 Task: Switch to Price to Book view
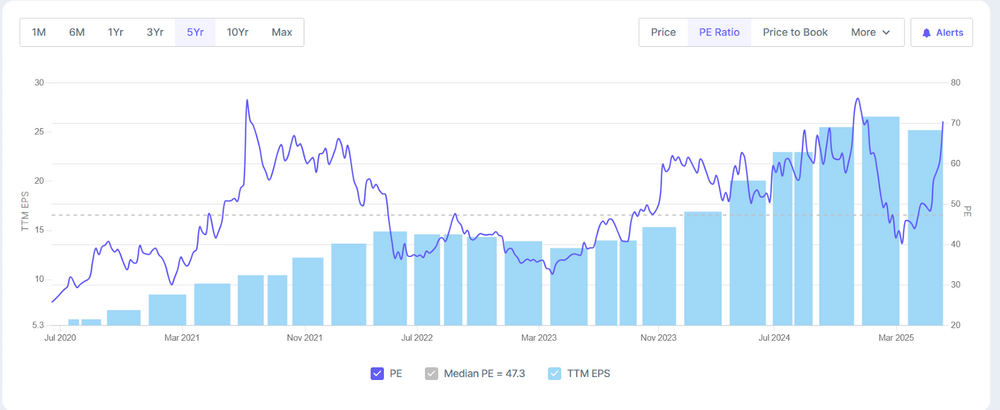click(795, 32)
